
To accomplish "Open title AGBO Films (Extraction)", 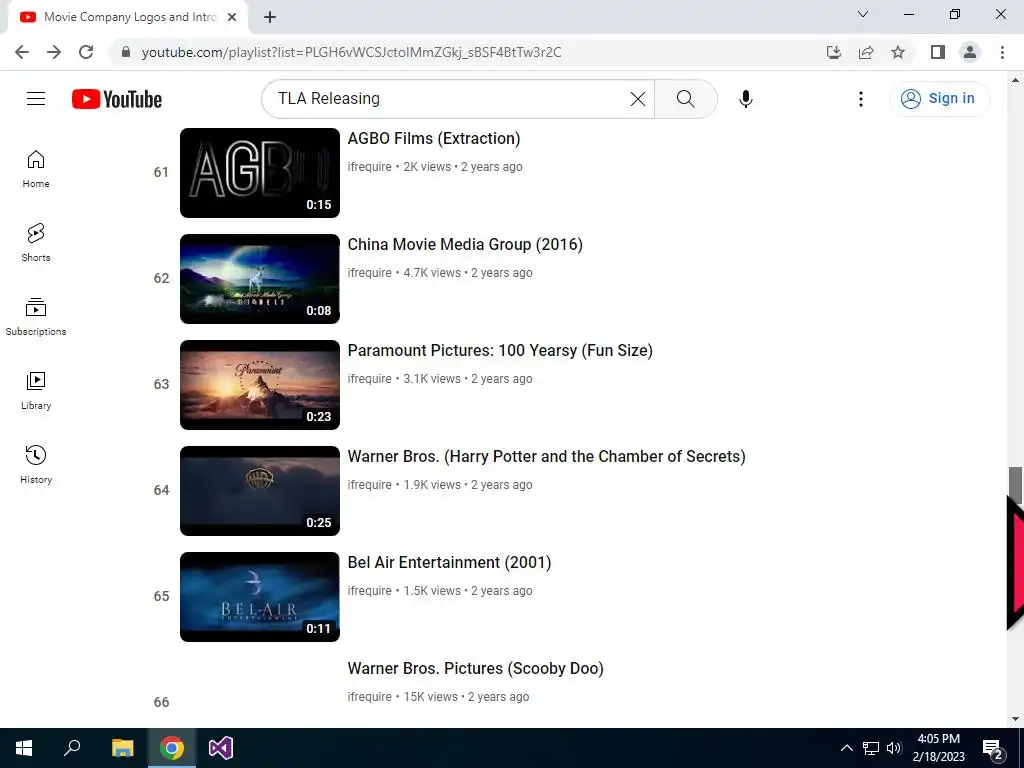I will click(x=434, y=138).
